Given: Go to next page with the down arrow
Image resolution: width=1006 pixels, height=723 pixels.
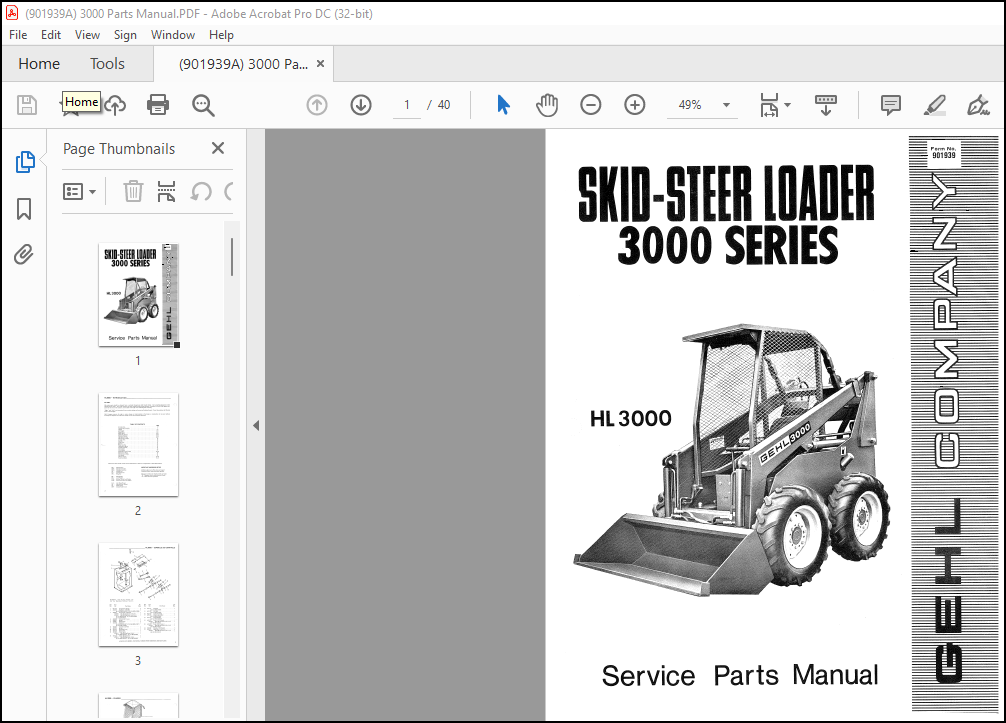Looking at the screenshot, I should (x=361, y=105).
